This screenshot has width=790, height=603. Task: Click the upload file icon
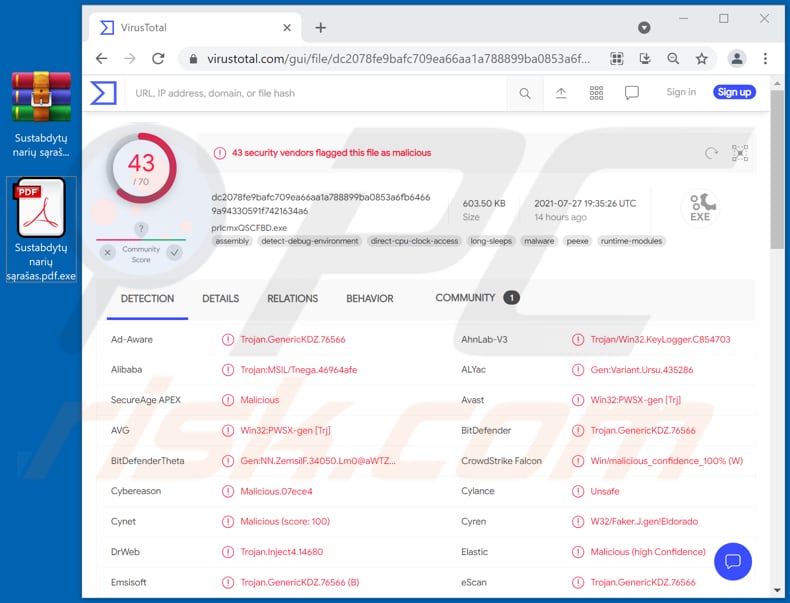561,93
